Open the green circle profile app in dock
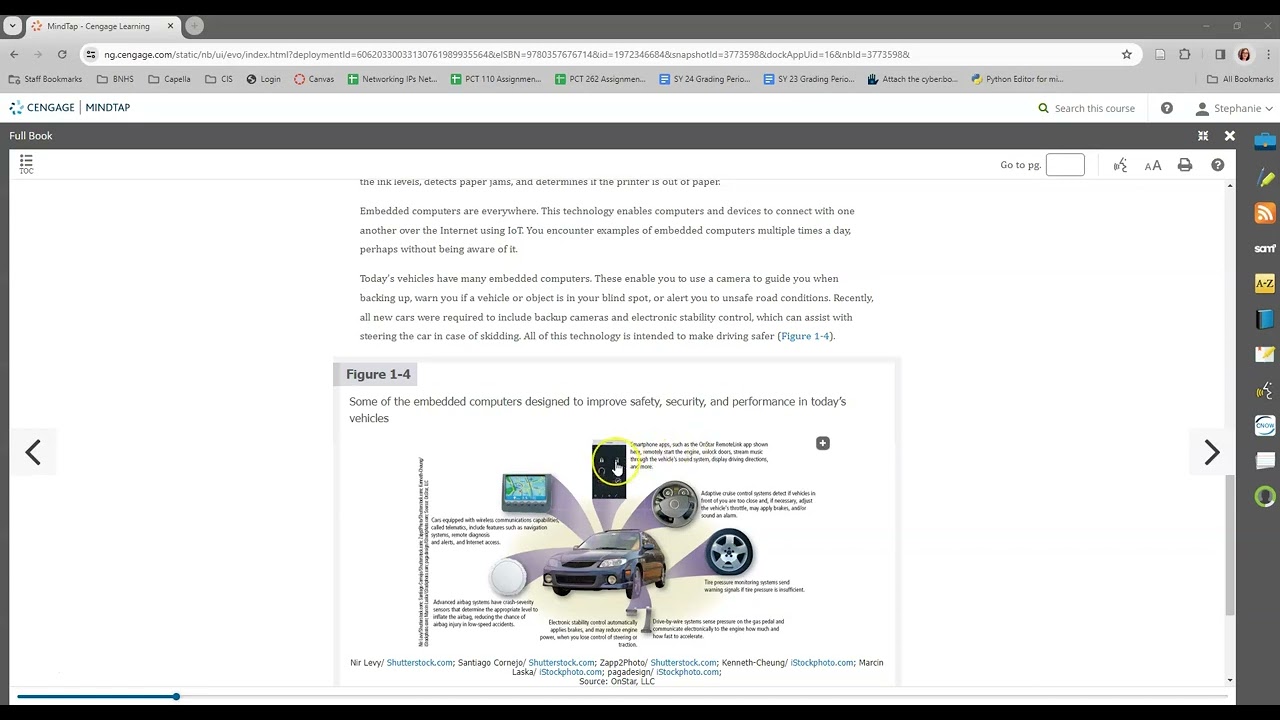Image resolution: width=1280 pixels, height=720 pixels. click(x=1265, y=496)
